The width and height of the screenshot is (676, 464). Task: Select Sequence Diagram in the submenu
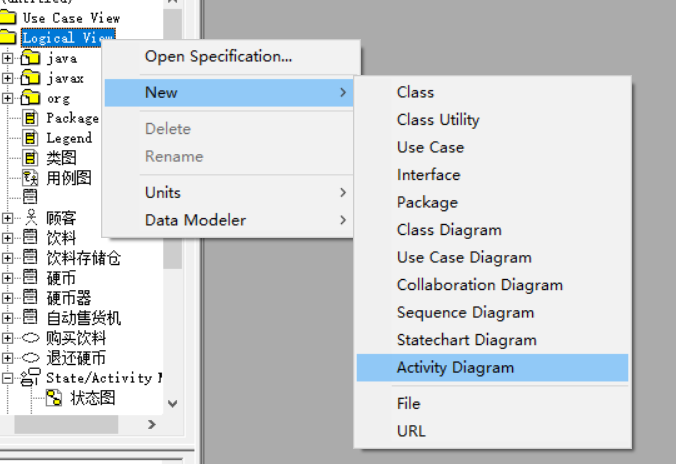coord(465,313)
